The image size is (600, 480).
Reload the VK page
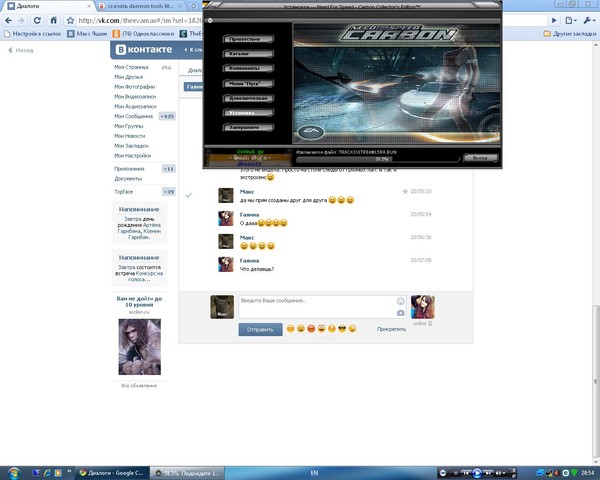37,20
